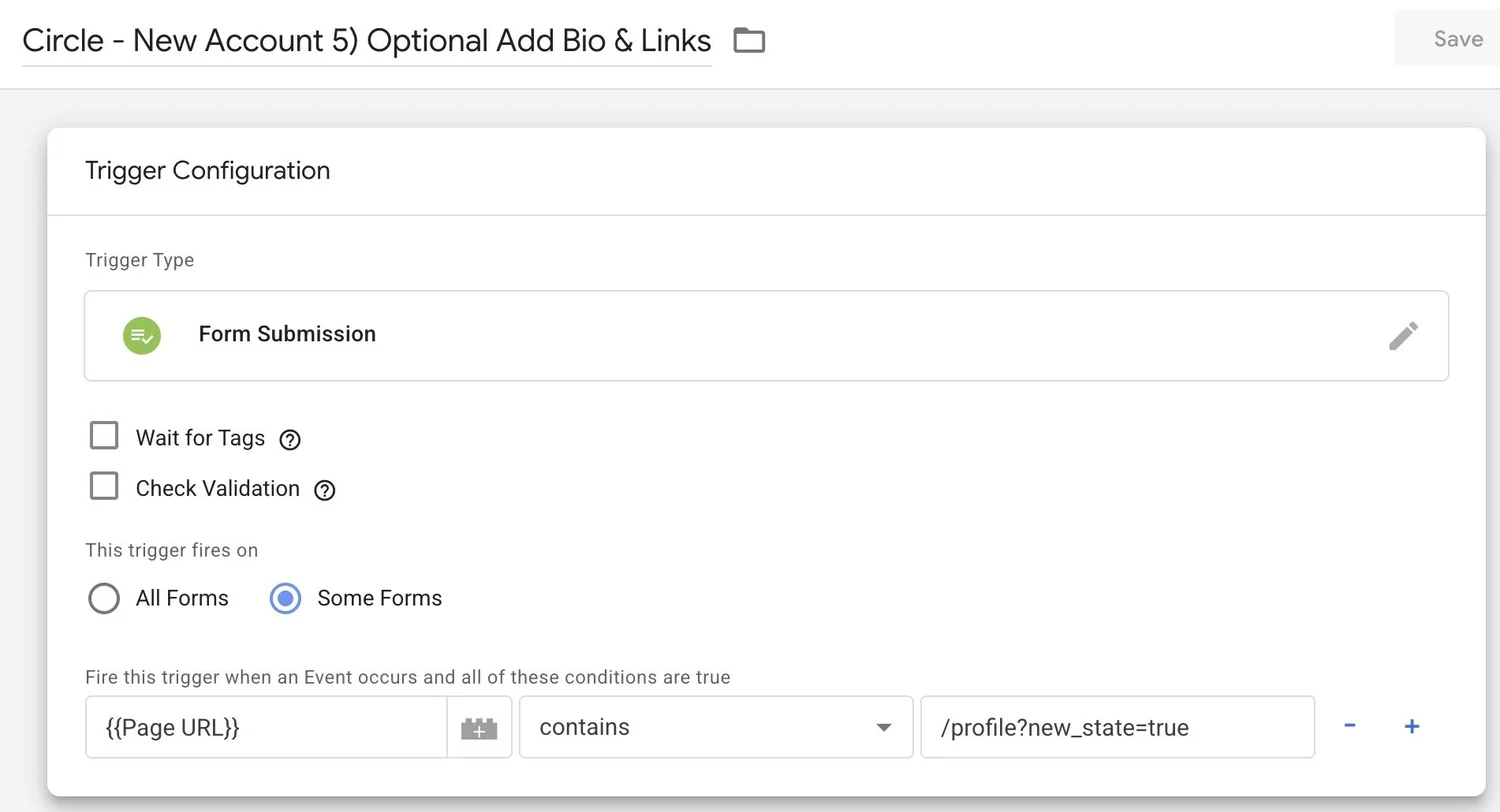Click the Trigger Configuration panel heading

tap(208, 171)
